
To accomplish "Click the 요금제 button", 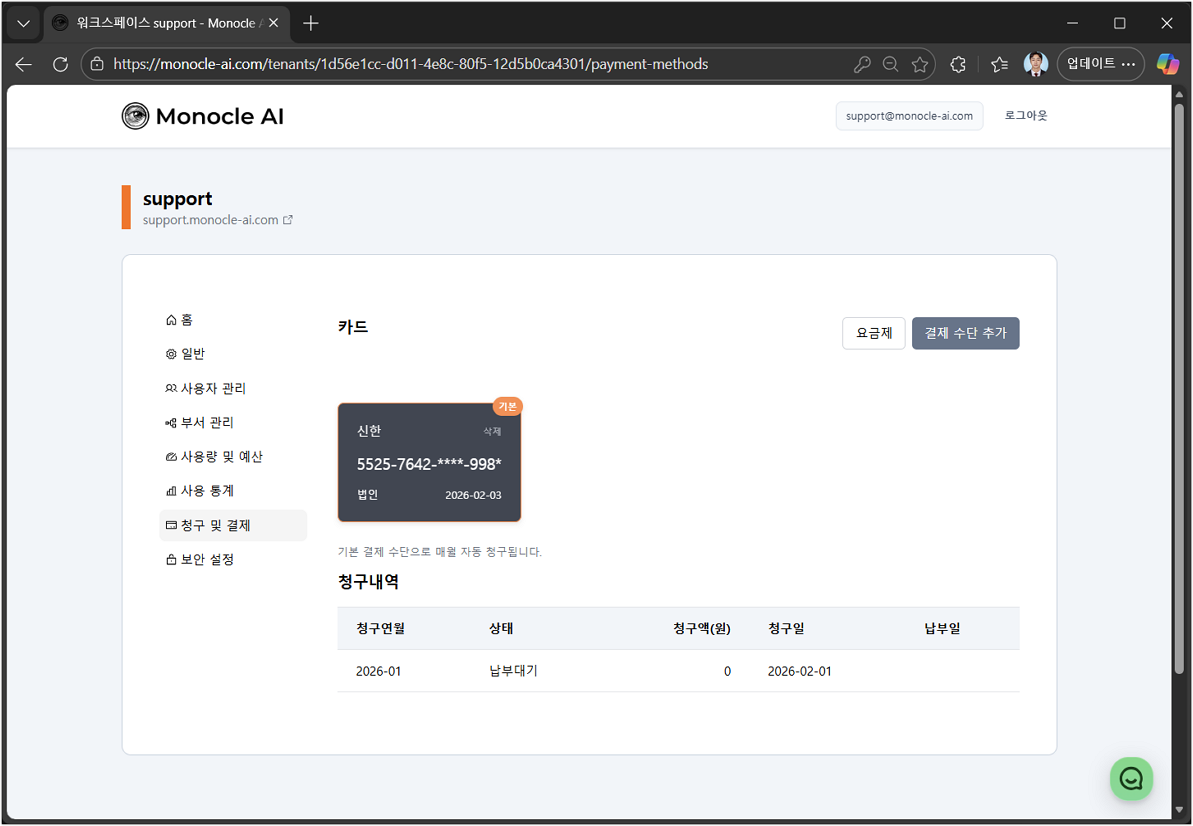I will [873, 333].
